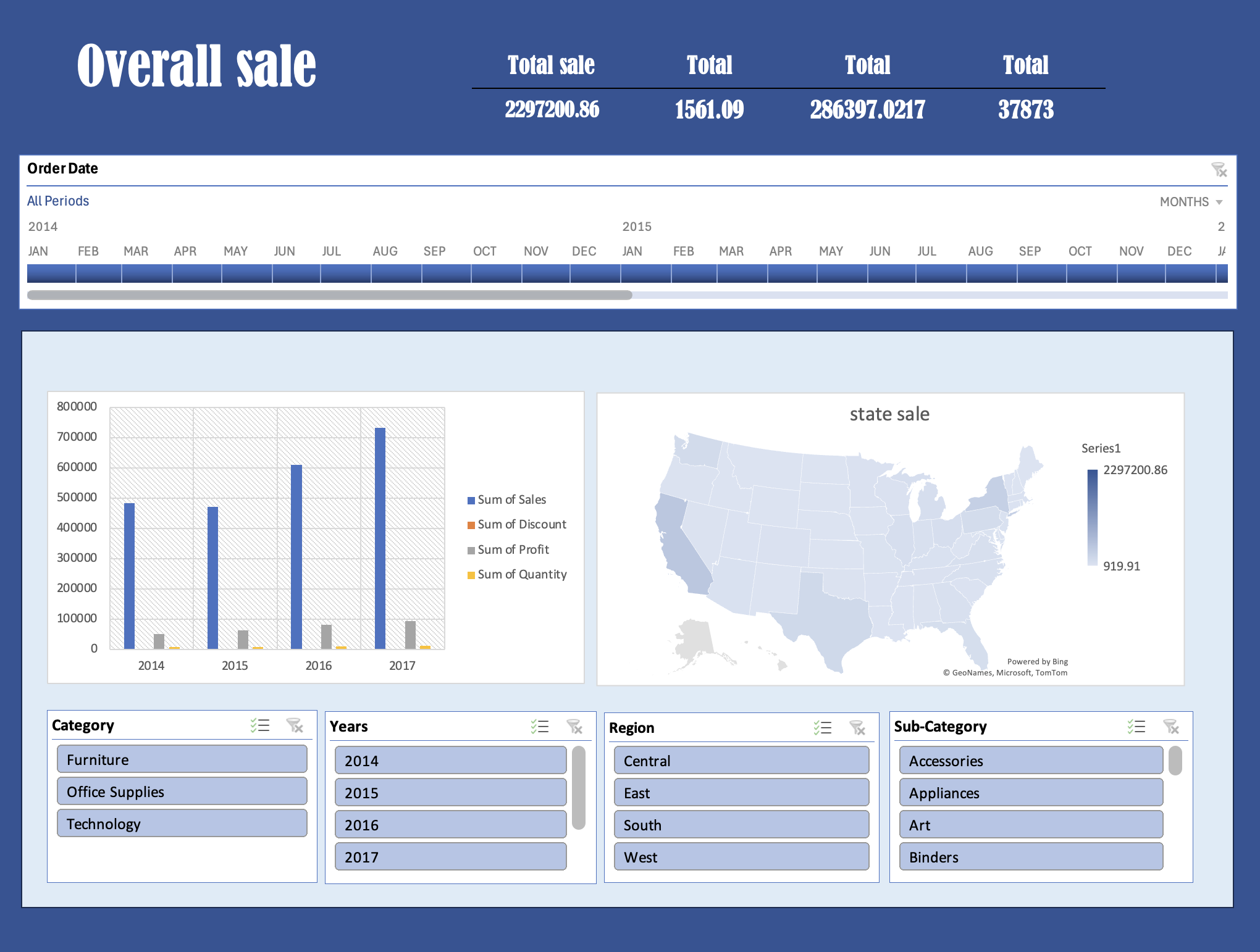Viewport: 1260px width, 952px height.
Task: Select the Office Supplies slicer item
Action: tap(182, 791)
